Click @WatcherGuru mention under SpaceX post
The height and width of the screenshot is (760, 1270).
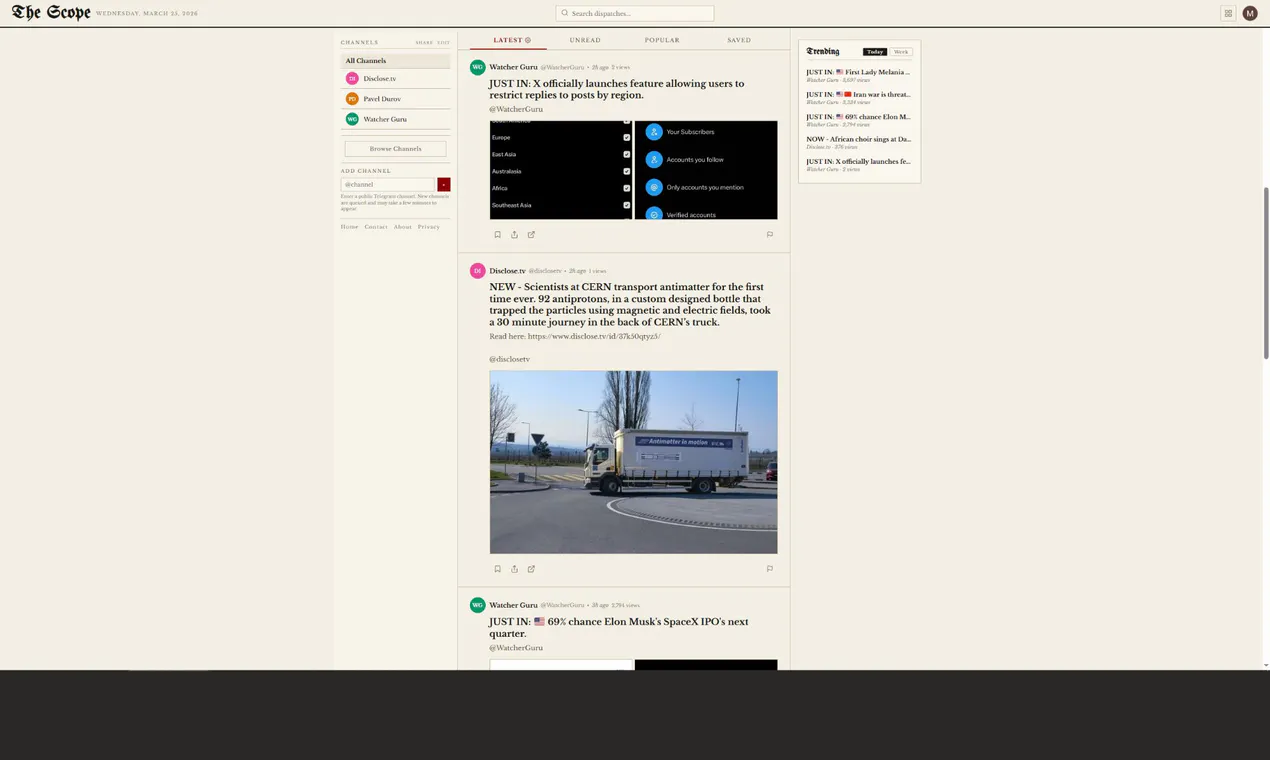tap(516, 648)
